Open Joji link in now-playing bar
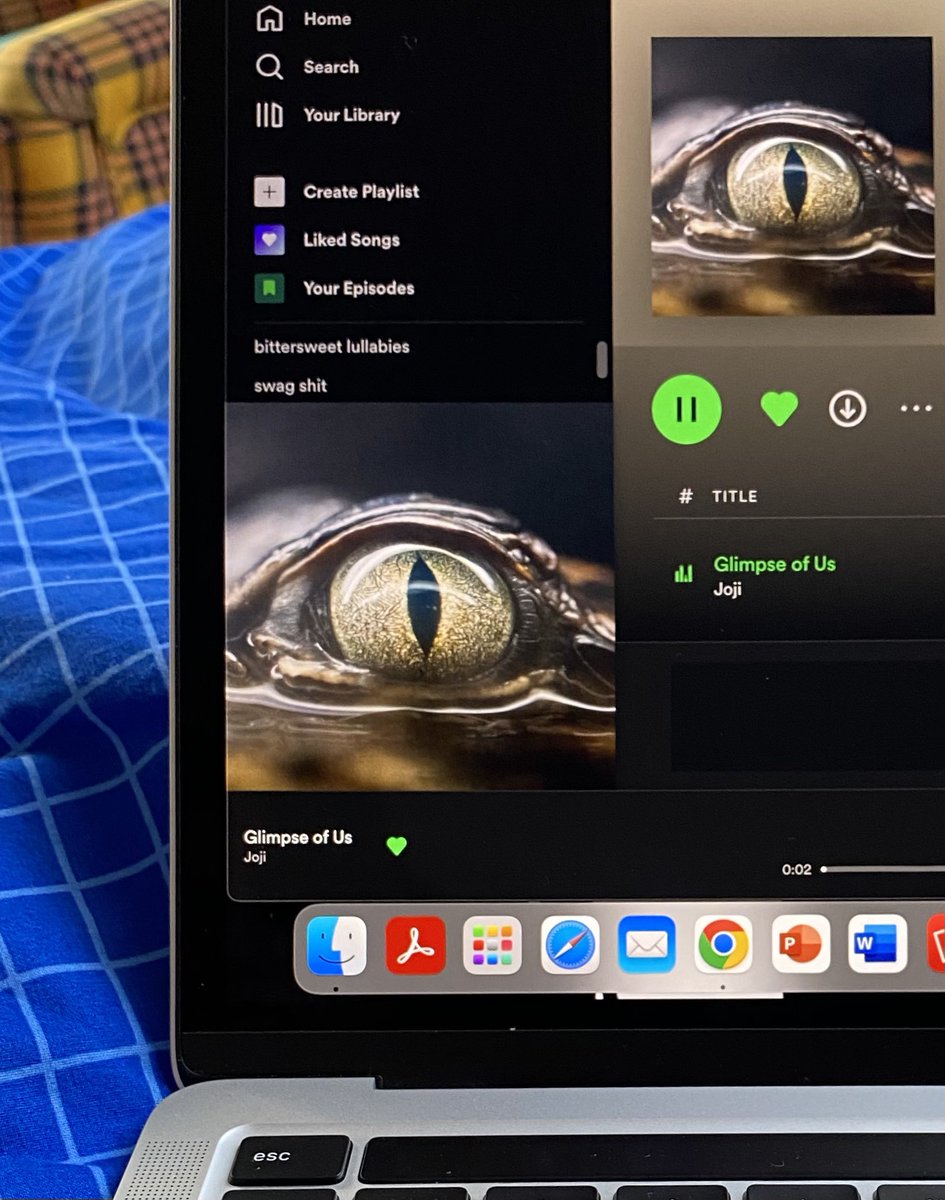945x1200 pixels. point(255,857)
